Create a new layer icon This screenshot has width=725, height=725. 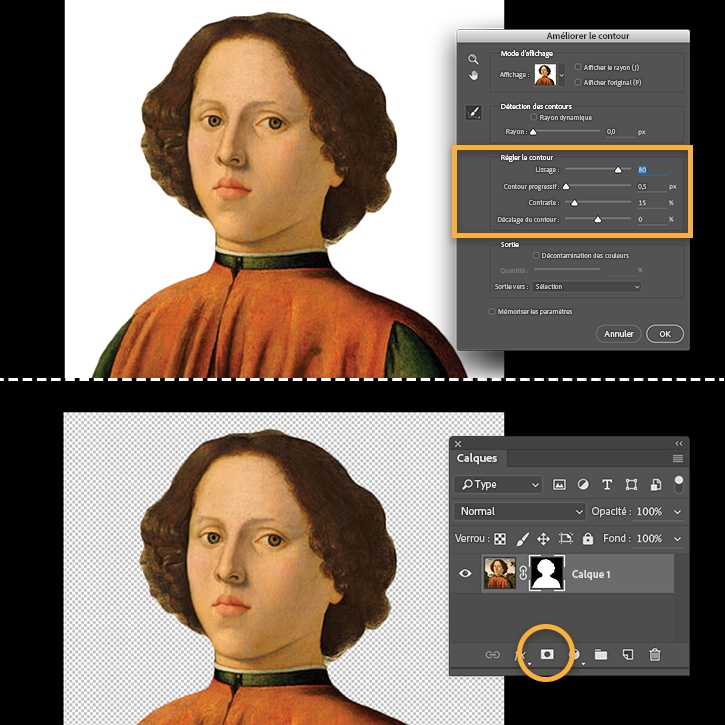[x=628, y=655]
